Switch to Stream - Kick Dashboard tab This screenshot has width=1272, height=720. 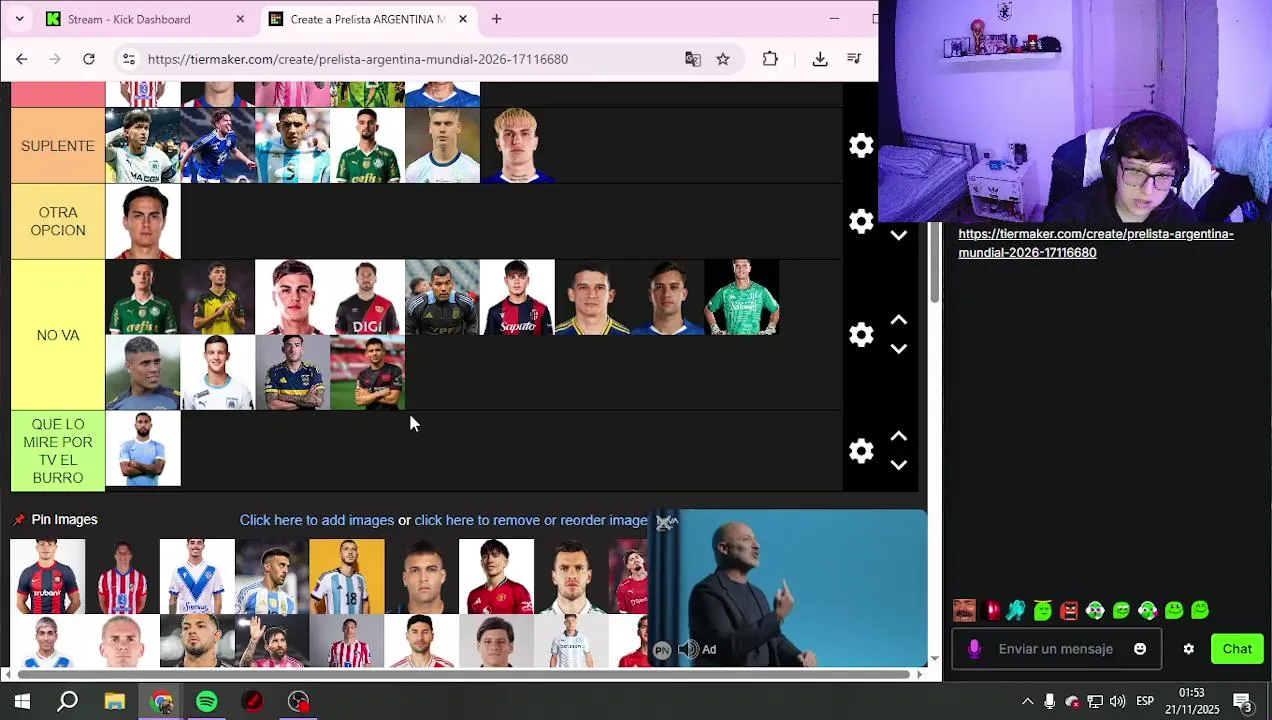(x=140, y=19)
